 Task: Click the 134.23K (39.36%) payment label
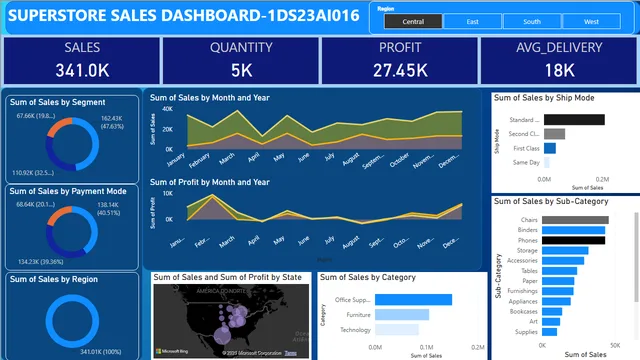point(40,262)
